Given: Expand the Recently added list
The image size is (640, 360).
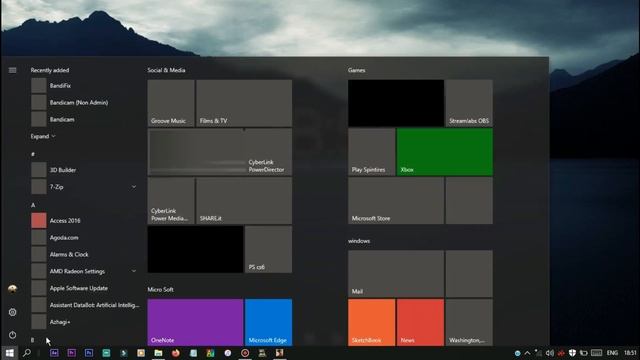Looking at the screenshot, I should tap(43, 136).
